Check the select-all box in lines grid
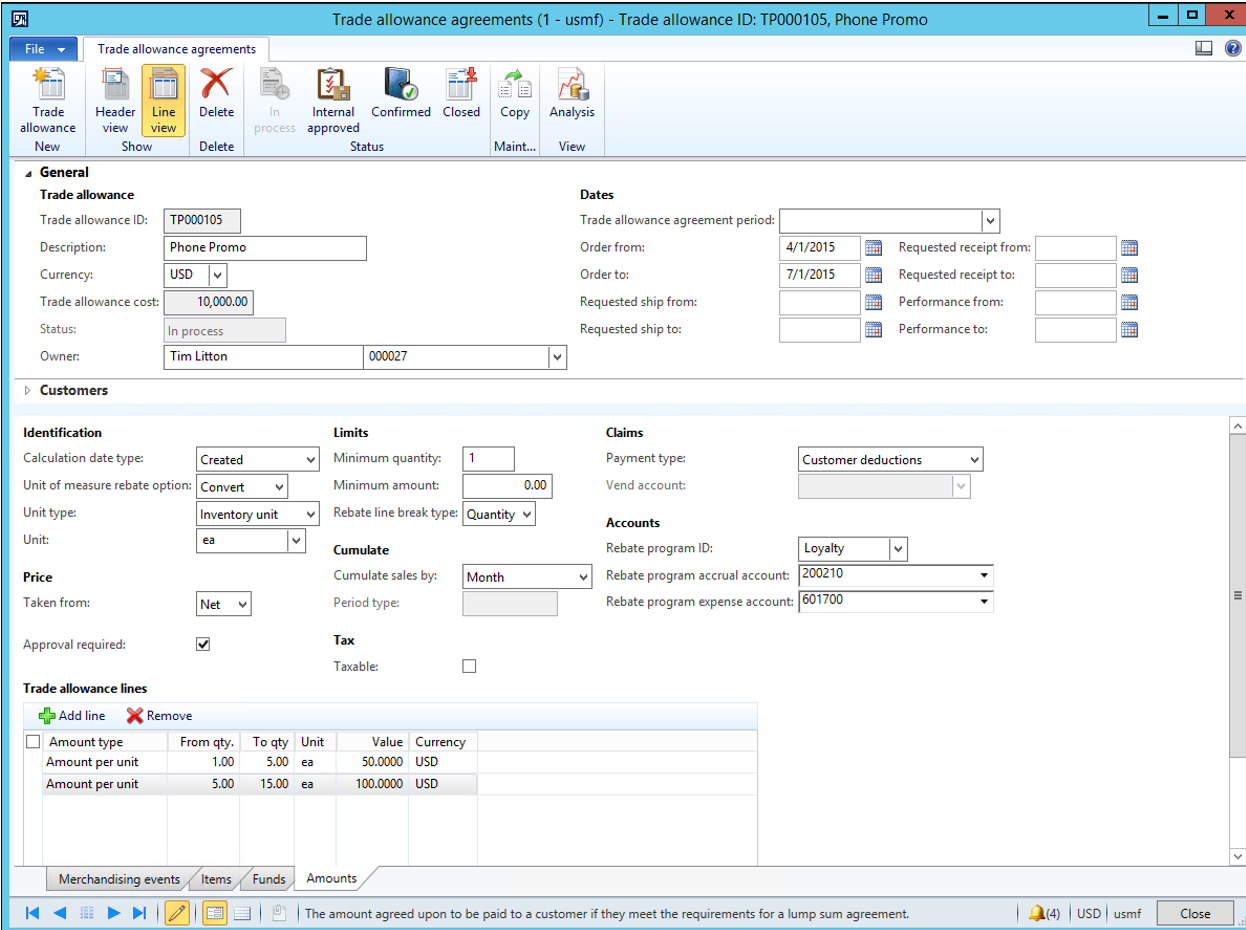The image size is (1246, 930). (x=33, y=742)
